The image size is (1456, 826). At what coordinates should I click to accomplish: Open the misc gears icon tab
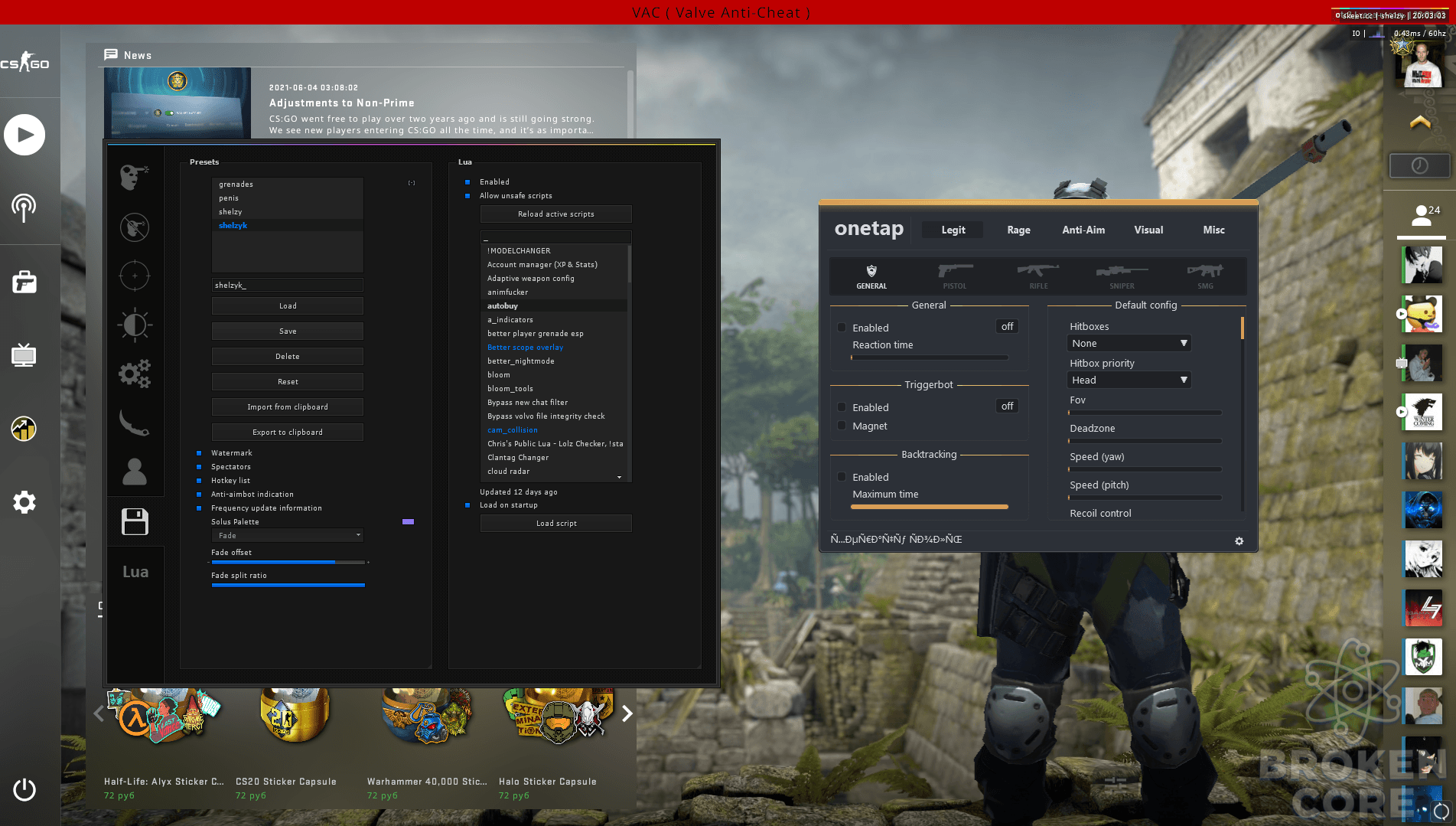(135, 374)
